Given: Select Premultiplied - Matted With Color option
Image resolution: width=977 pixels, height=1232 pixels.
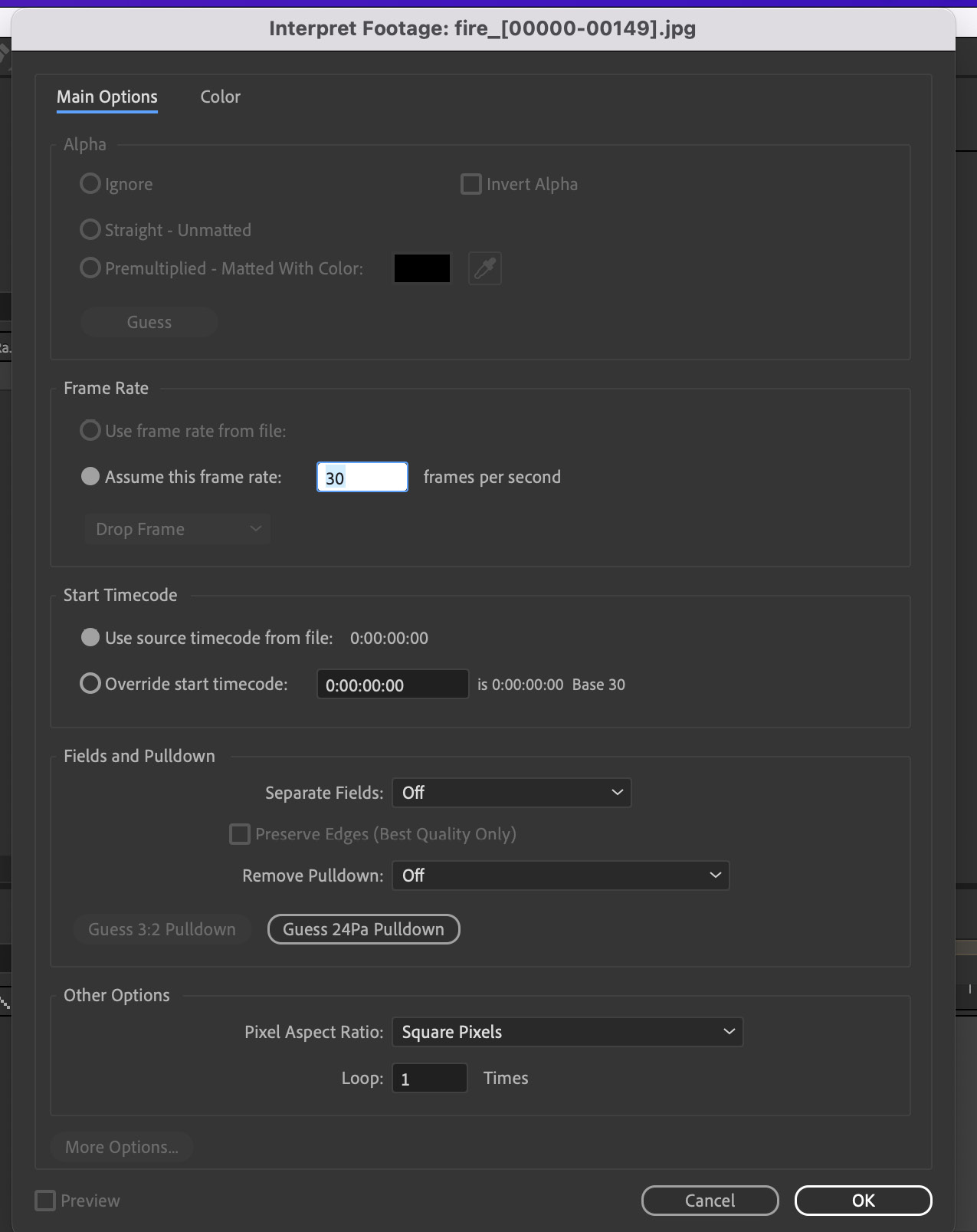Looking at the screenshot, I should pos(90,268).
